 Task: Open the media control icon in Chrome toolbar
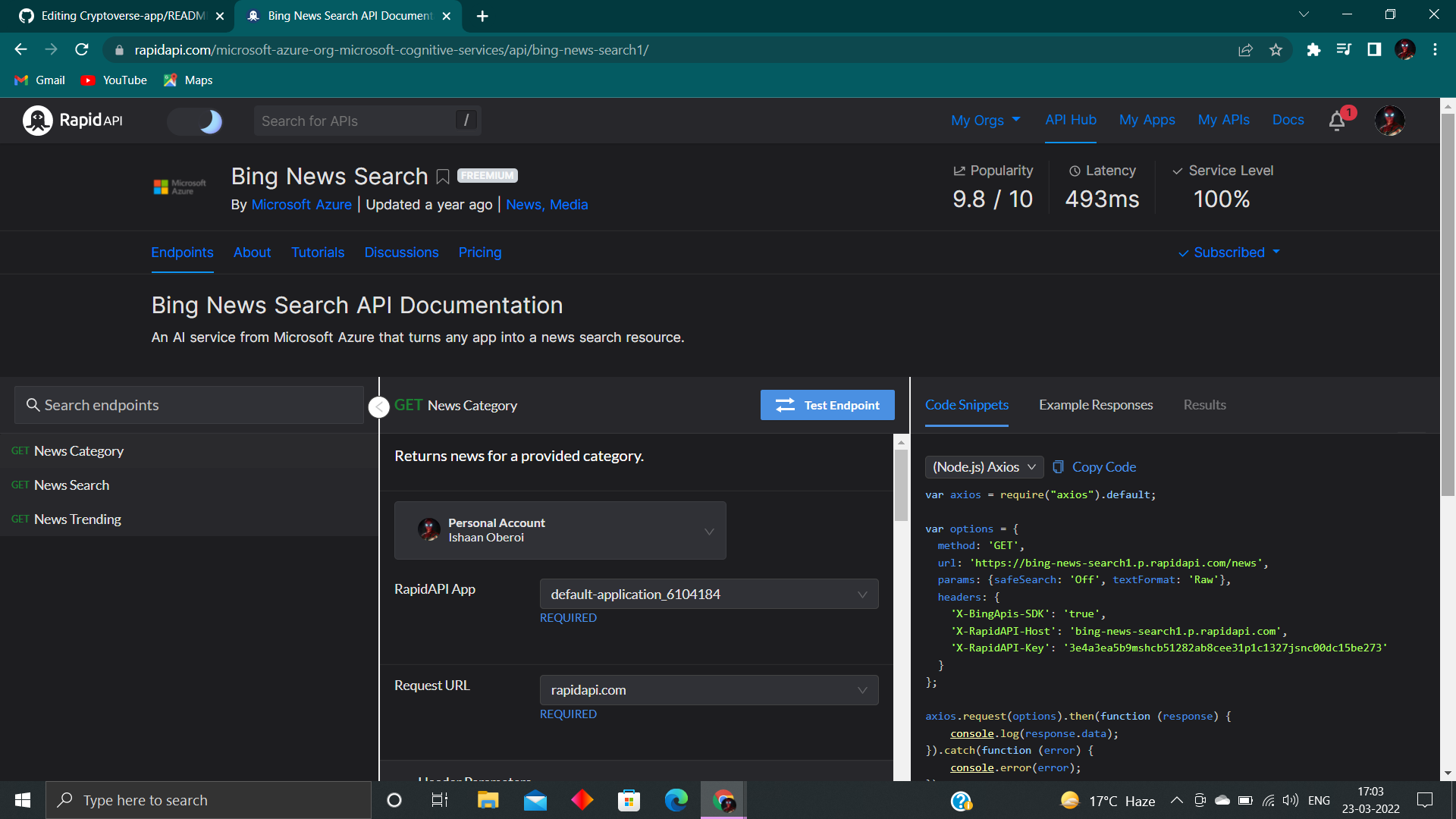(1344, 50)
